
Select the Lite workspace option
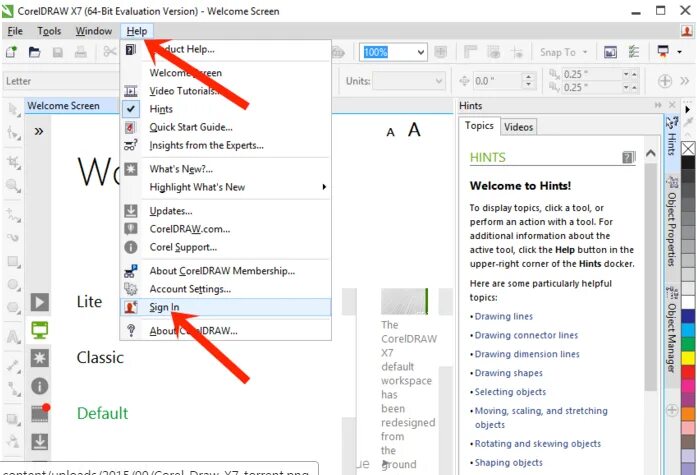click(x=89, y=302)
